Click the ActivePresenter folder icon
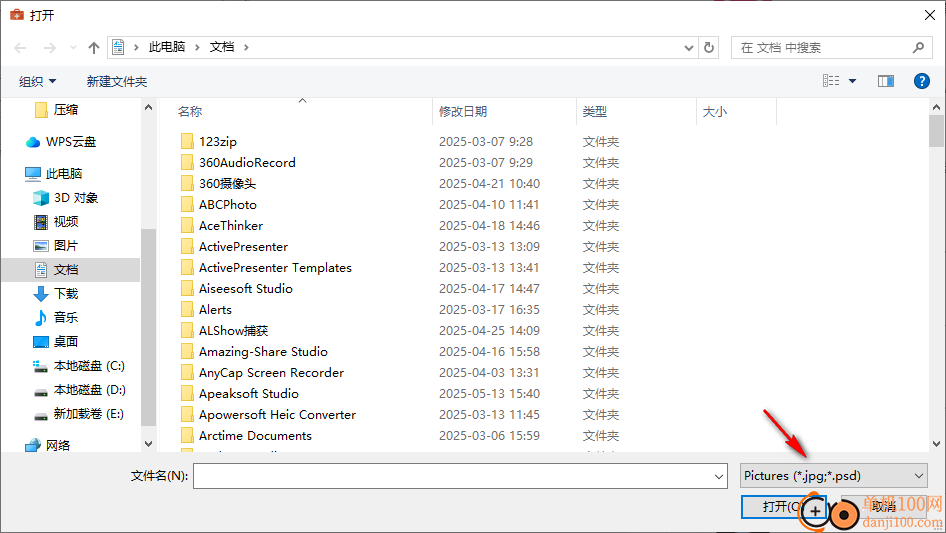 187,247
